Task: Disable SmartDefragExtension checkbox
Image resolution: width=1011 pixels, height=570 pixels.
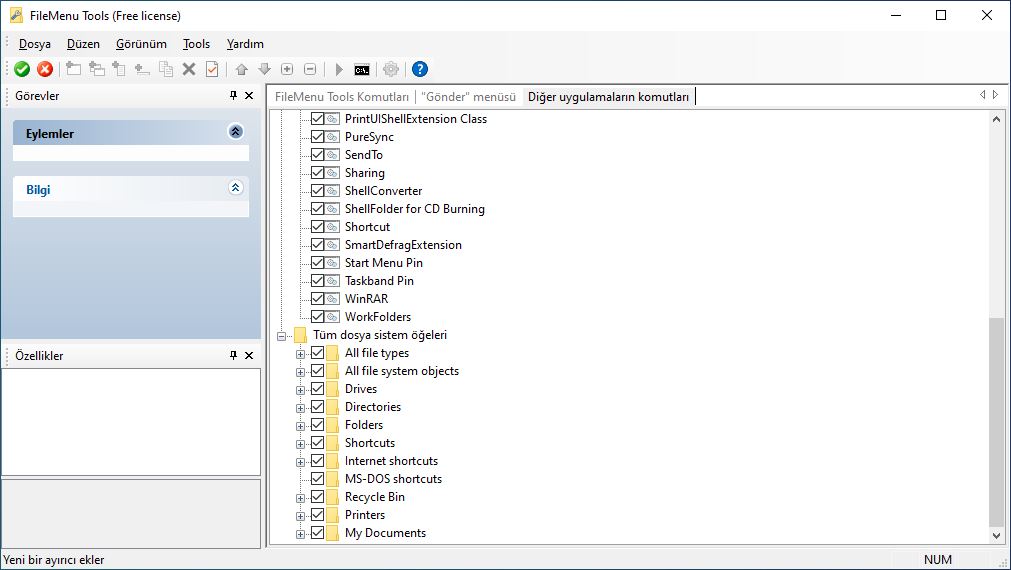Action: [x=317, y=245]
